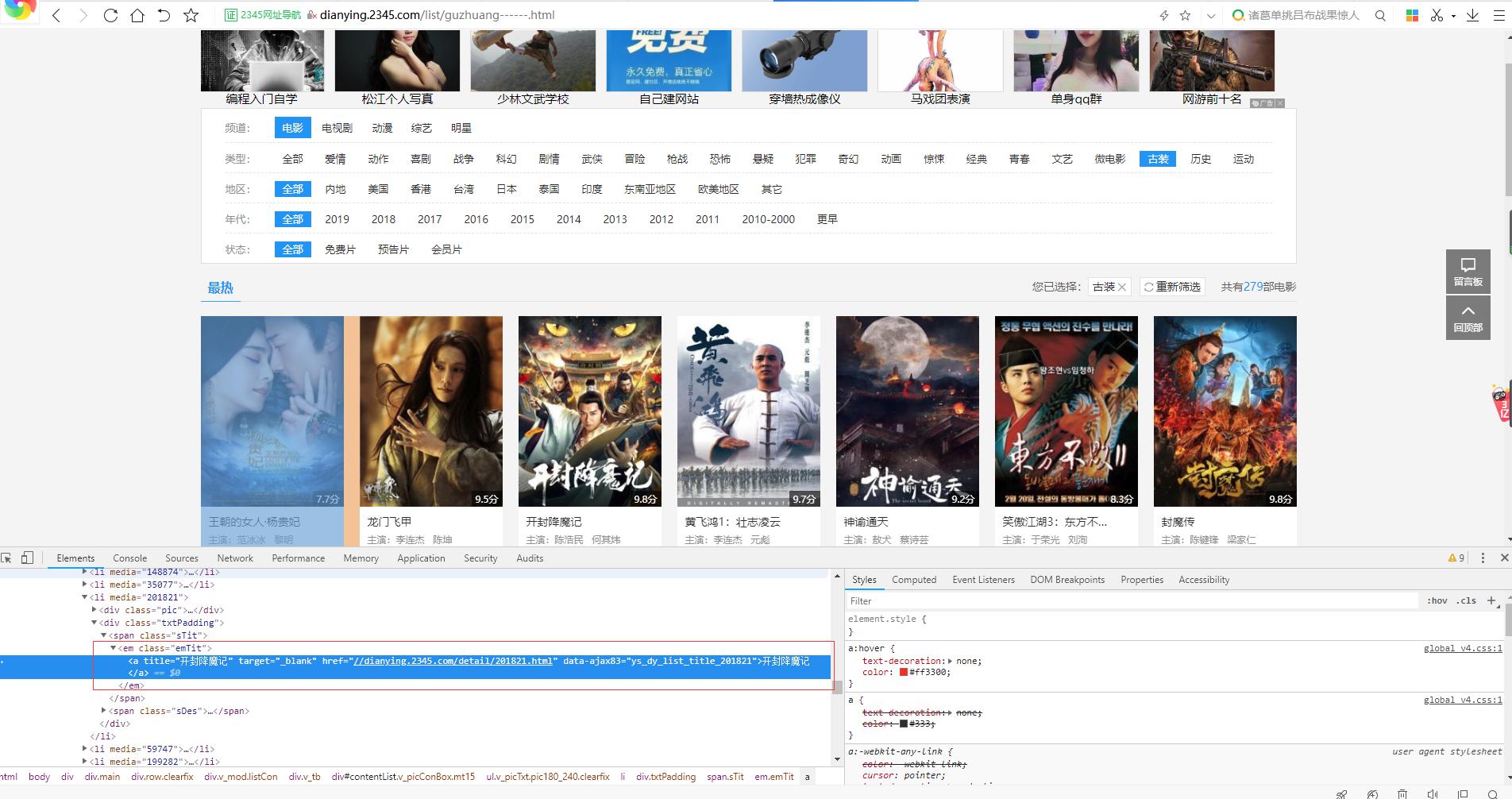This screenshot has width=1512, height=799.
Task: Click #333 color swatch in a rule
Action: [x=904, y=724]
